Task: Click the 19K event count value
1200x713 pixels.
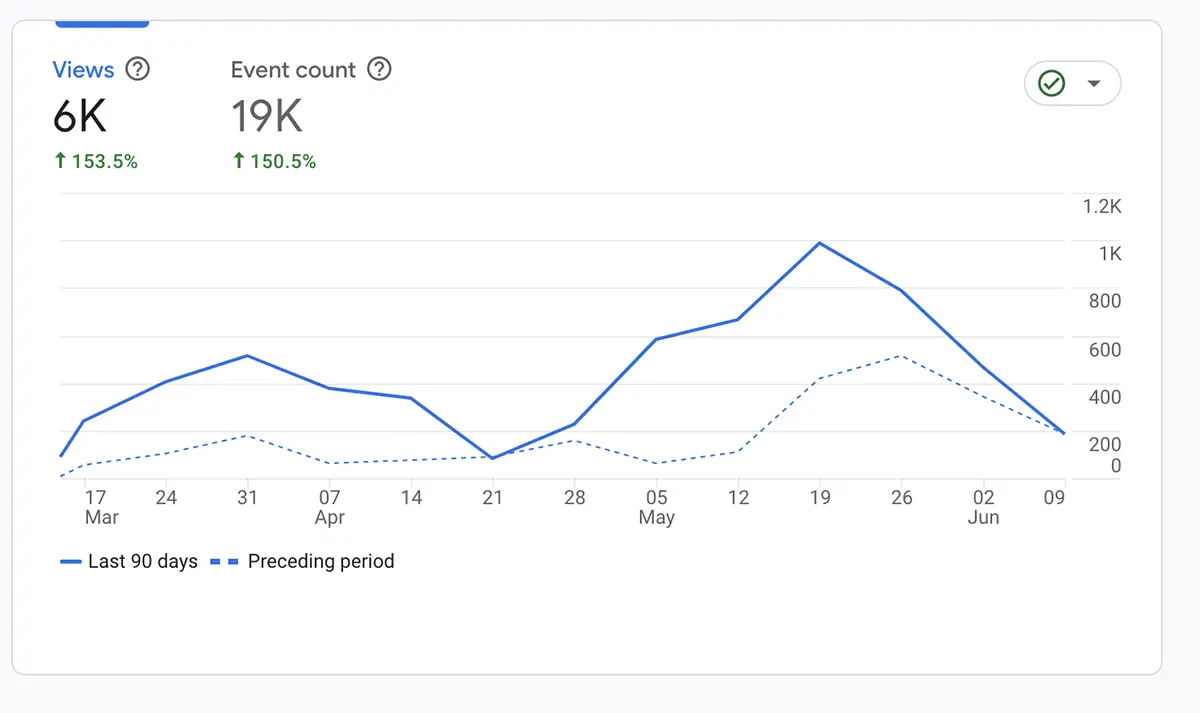Action: 267,117
